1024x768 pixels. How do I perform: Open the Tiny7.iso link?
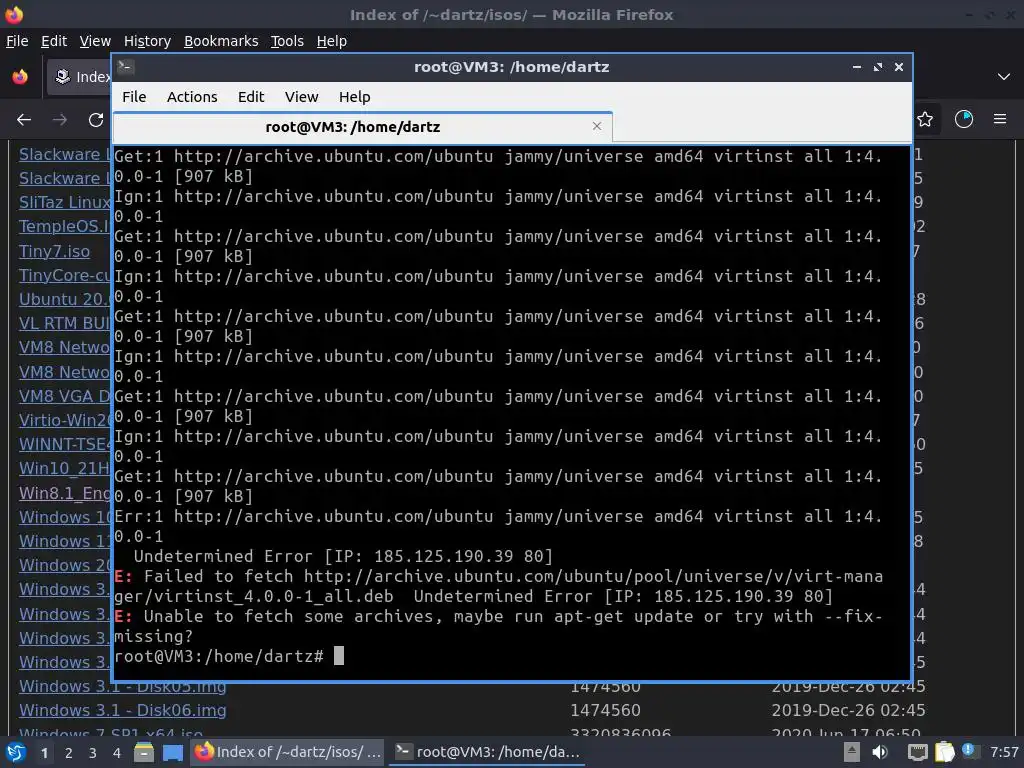(x=54, y=251)
